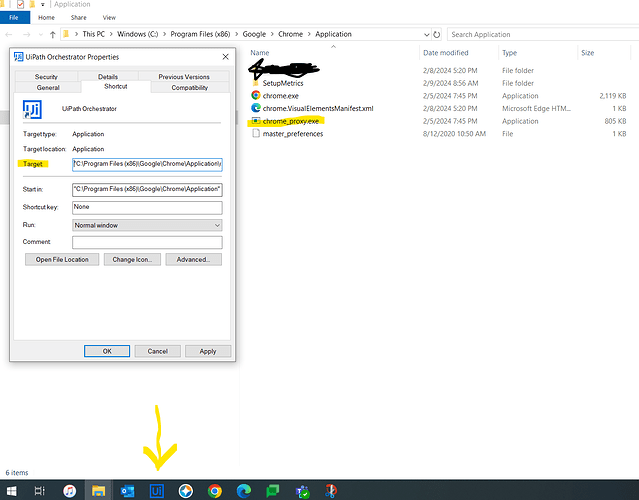
Task: Open the Snipping tool taskbar icon
Action: (331, 491)
